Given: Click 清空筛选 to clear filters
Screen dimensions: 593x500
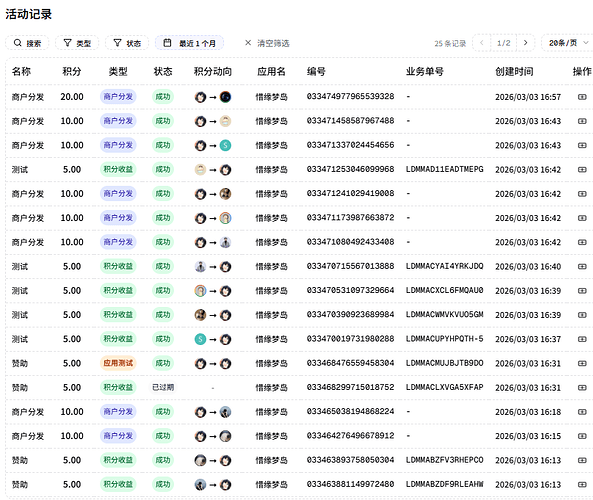Looking at the screenshot, I should (x=267, y=43).
